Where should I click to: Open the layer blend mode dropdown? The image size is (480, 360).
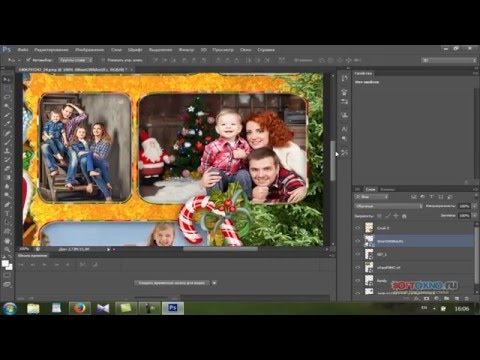pos(388,206)
